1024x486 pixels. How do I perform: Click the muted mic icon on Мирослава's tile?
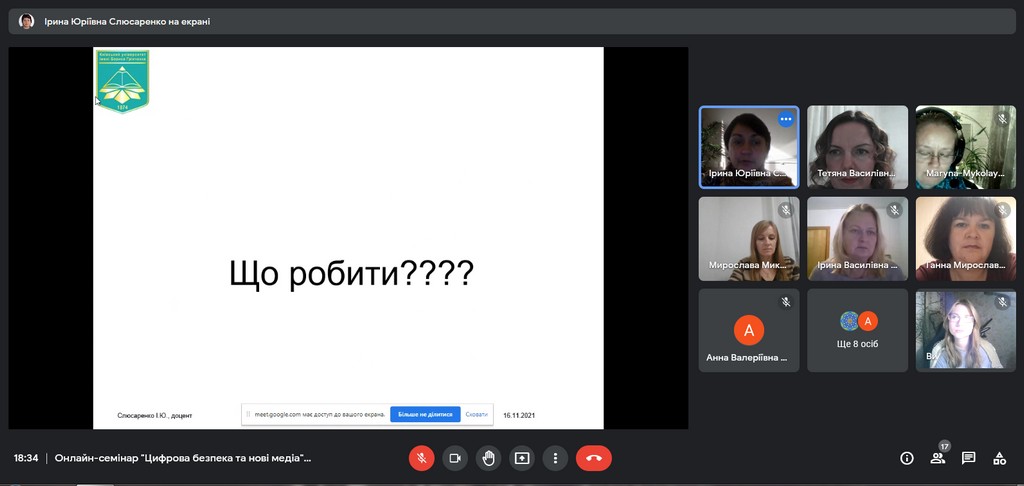pos(785,210)
